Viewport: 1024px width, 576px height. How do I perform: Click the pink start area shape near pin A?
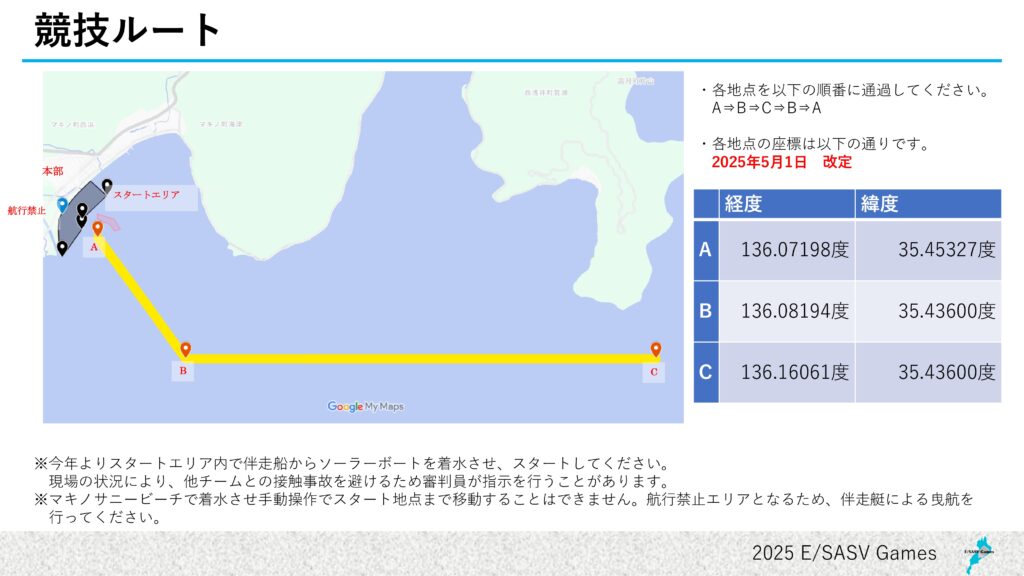(x=109, y=221)
